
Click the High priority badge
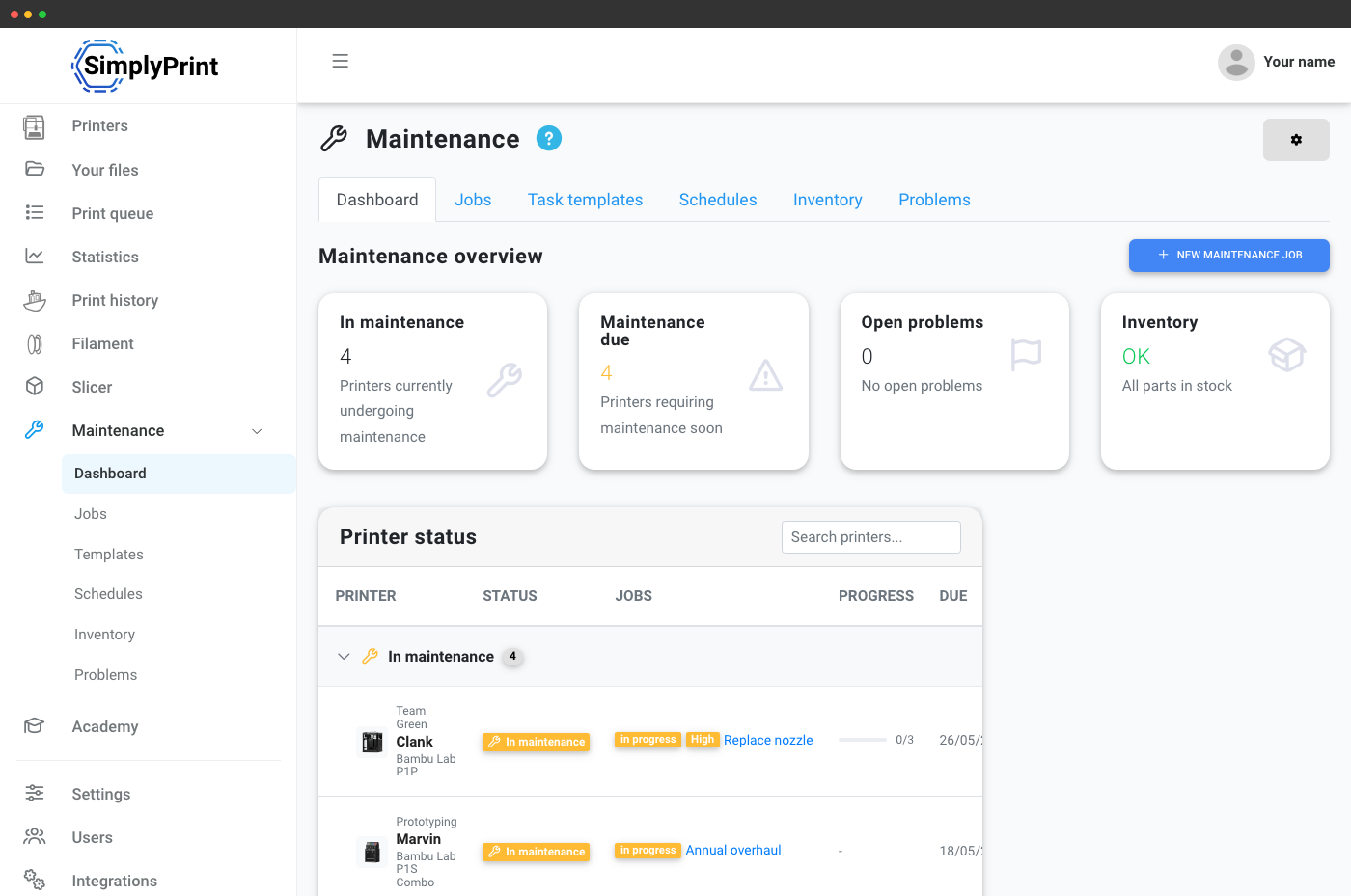[x=703, y=740]
